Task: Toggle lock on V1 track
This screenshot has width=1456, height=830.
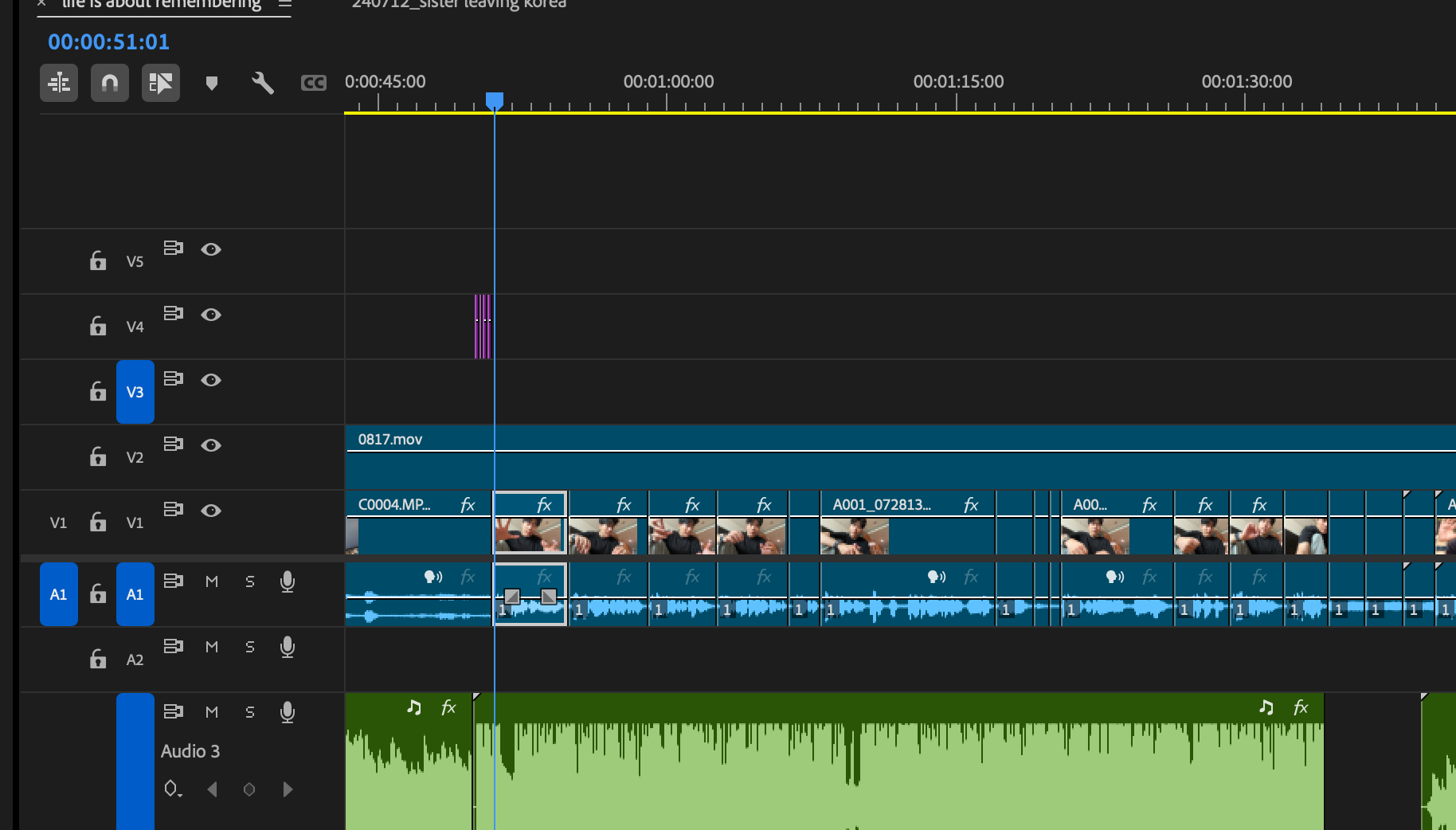Action: point(98,522)
